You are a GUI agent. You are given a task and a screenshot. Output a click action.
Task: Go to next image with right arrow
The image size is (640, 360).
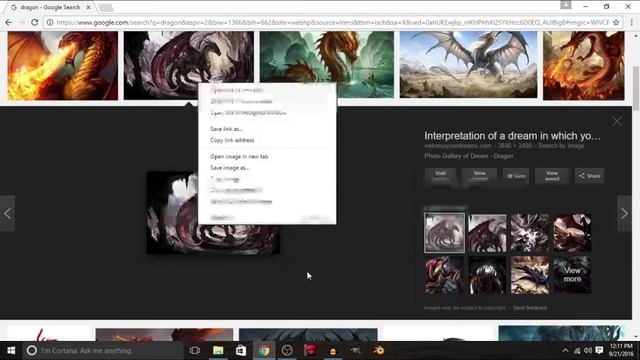624,213
